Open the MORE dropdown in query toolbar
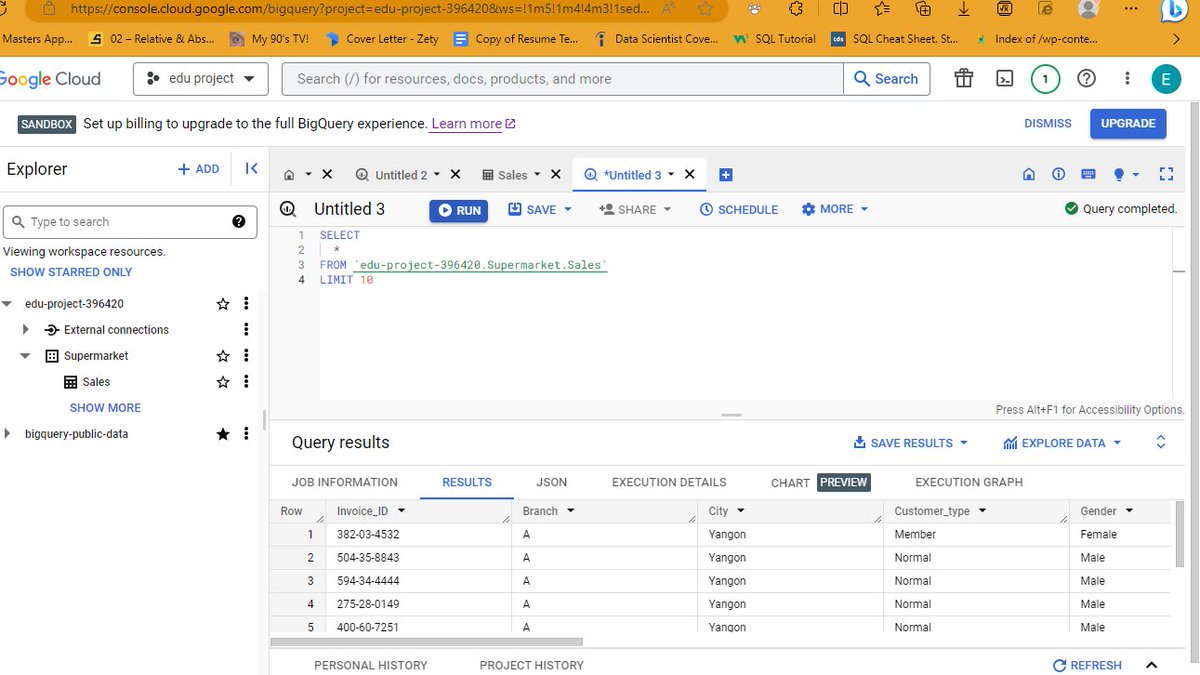This screenshot has width=1200, height=675. [x=834, y=209]
